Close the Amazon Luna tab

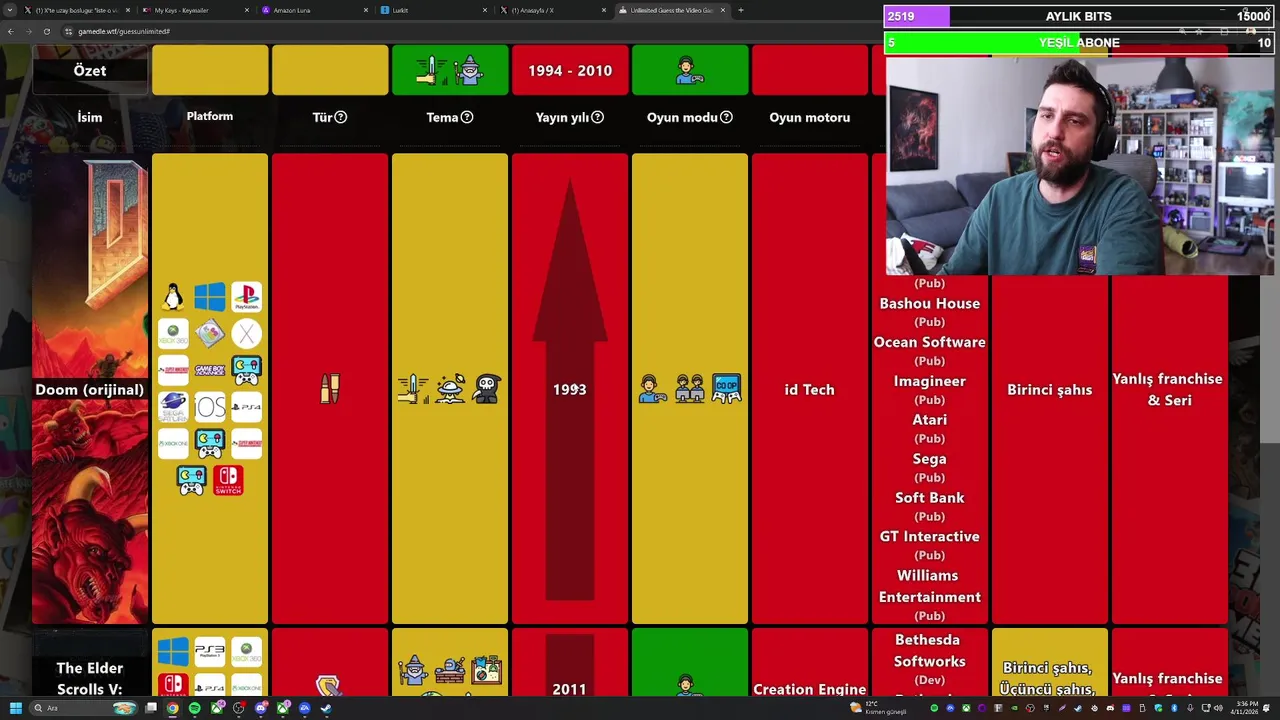pyautogui.click(x=366, y=10)
